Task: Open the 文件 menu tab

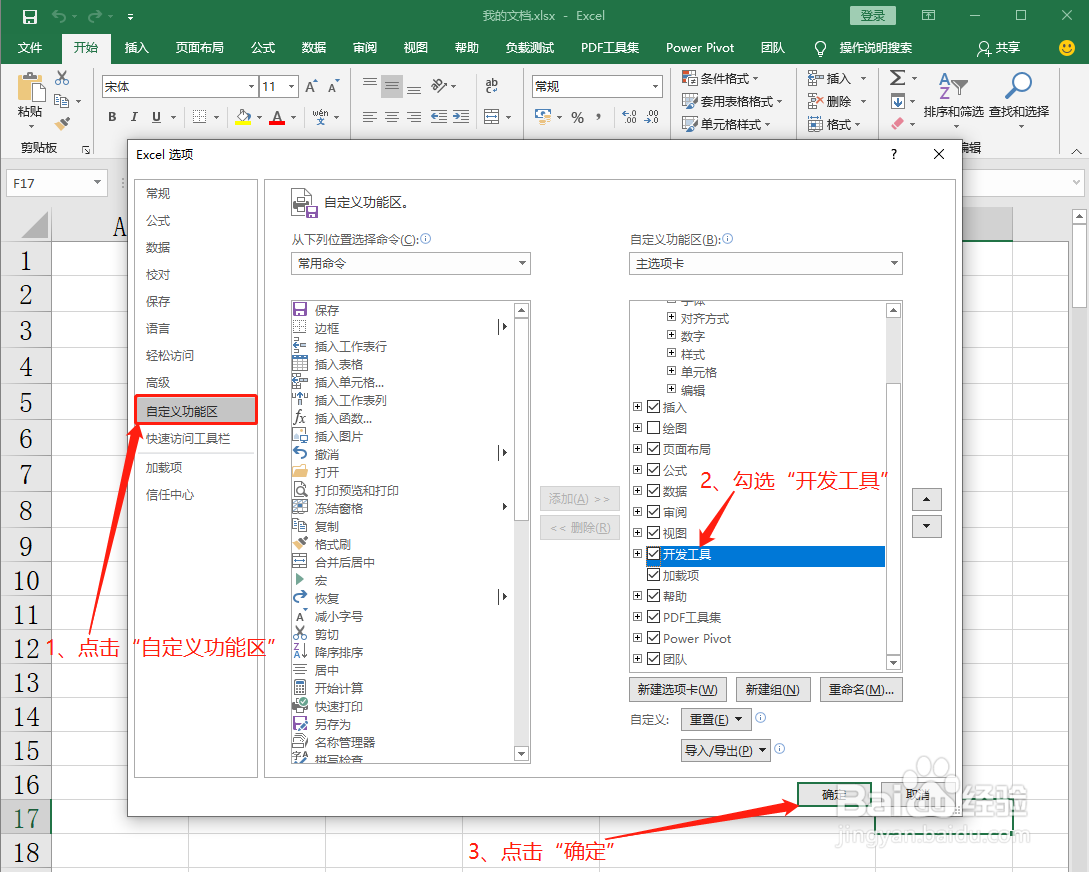Action: pos(30,48)
